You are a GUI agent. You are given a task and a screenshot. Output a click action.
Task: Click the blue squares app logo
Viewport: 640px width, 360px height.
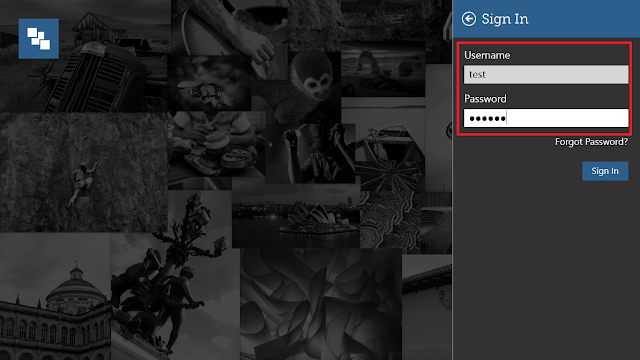click(39, 38)
